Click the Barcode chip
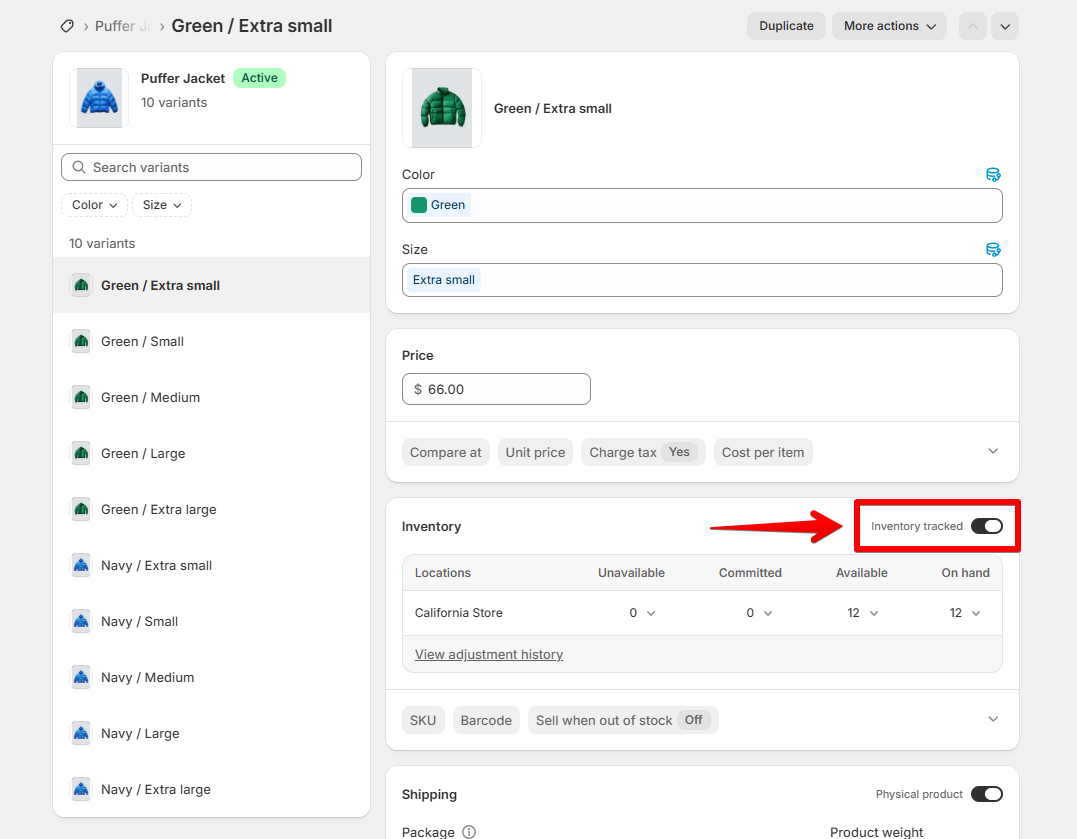Image resolution: width=1077 pixels, height=839 pixels. coord(486,720)
